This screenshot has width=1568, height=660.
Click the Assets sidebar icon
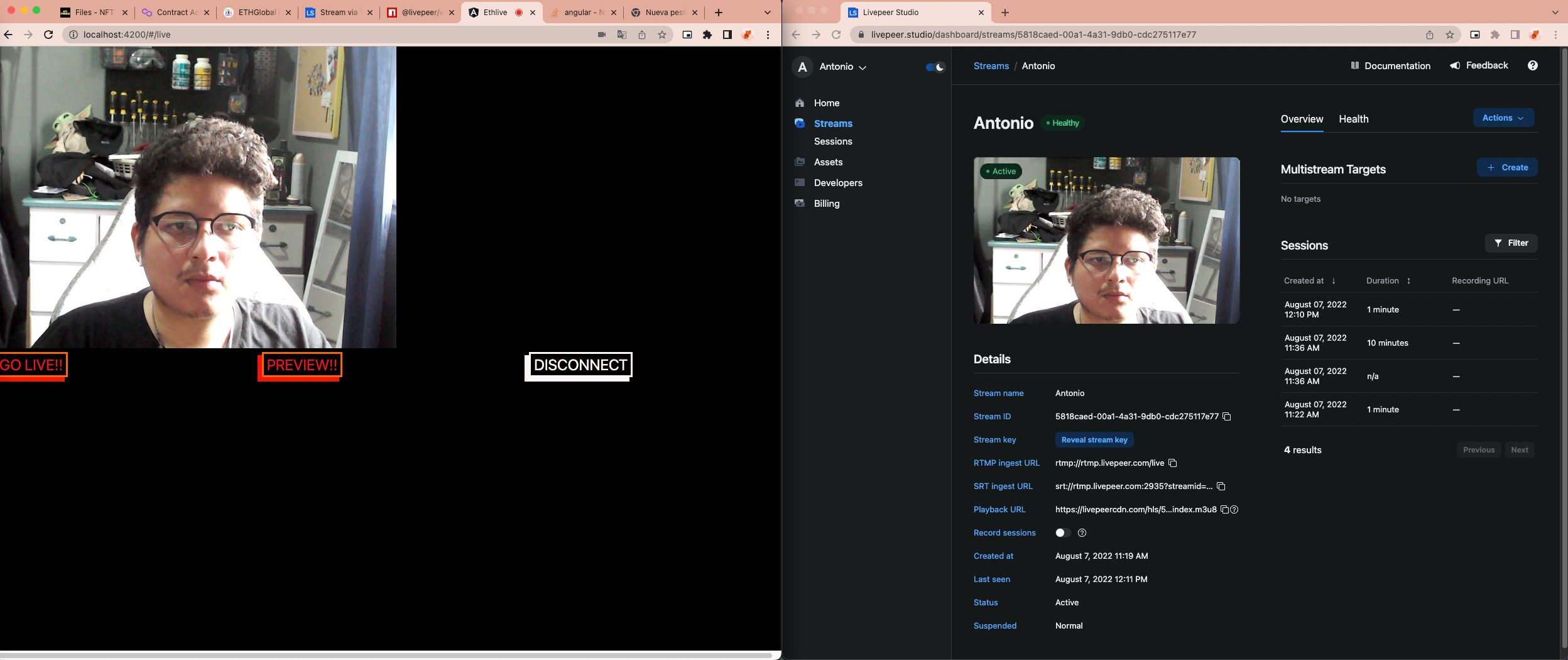pyautogui.click(x=800, y=162)
